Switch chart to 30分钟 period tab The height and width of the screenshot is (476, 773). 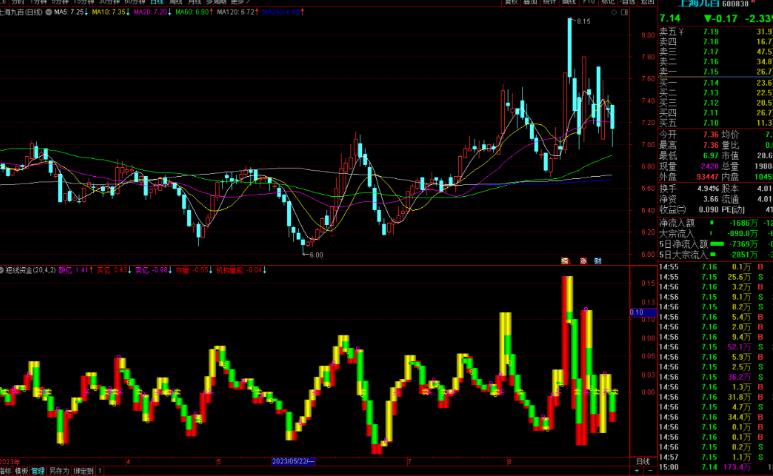pyautogui.click(x=109, y=2)
